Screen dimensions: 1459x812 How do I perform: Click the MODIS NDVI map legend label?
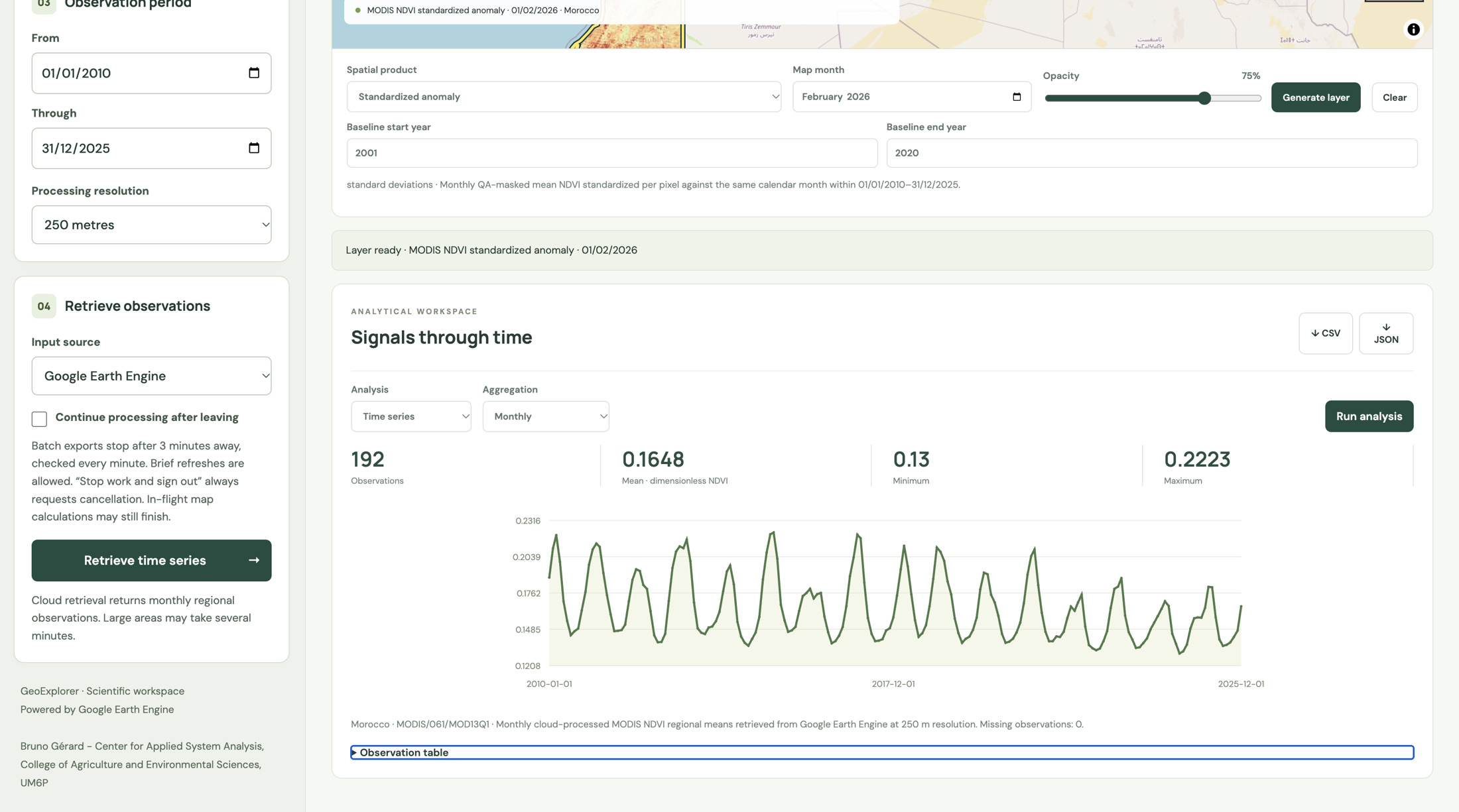(483, 11)
